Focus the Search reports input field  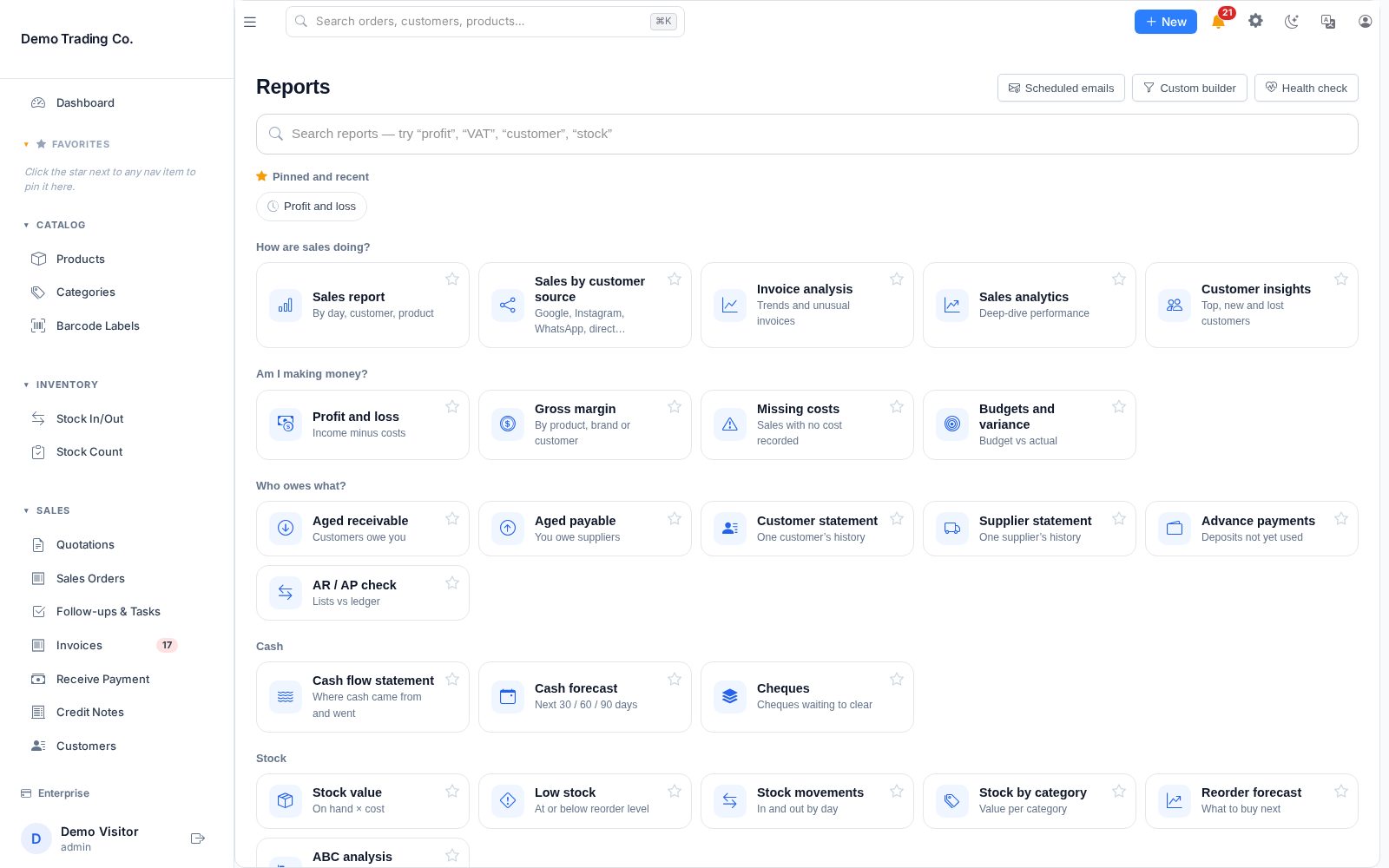click(x=807, y=134)
